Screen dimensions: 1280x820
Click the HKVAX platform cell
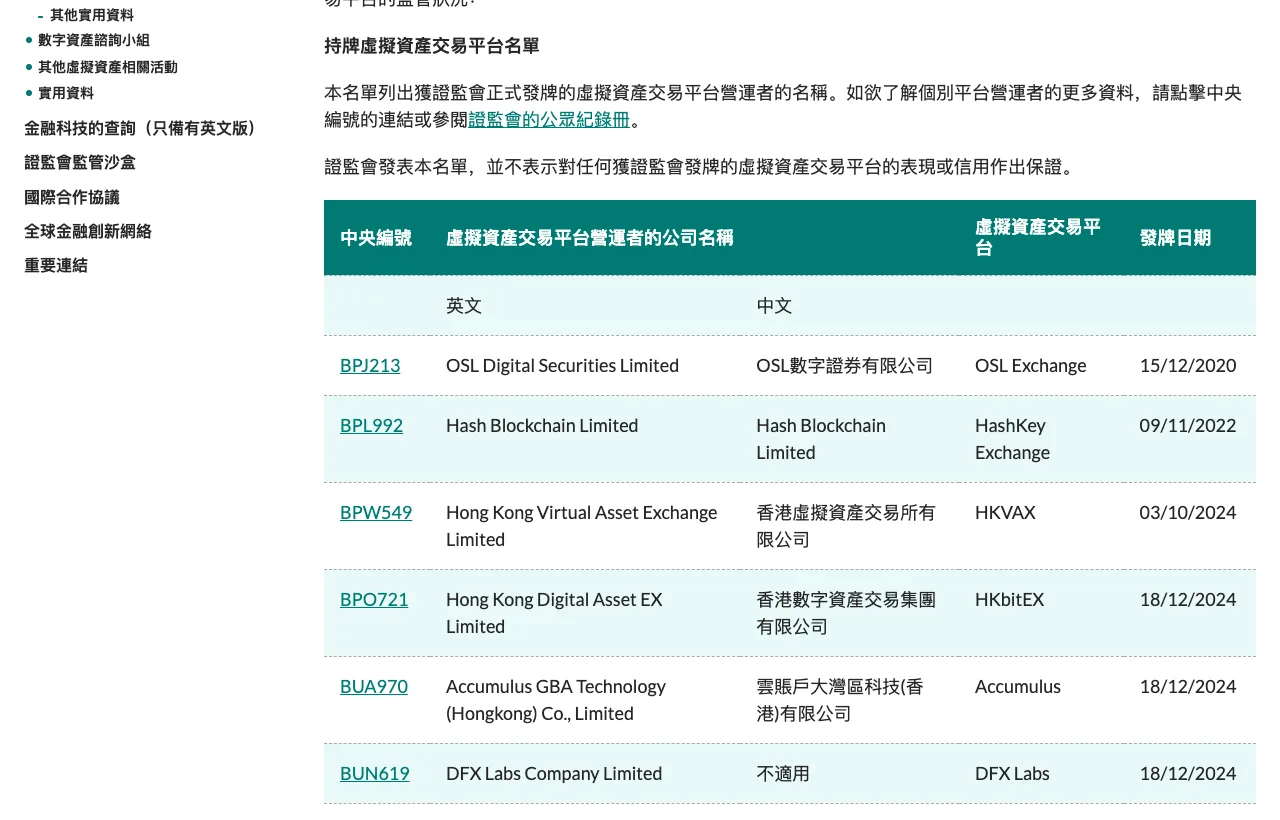1005,512
